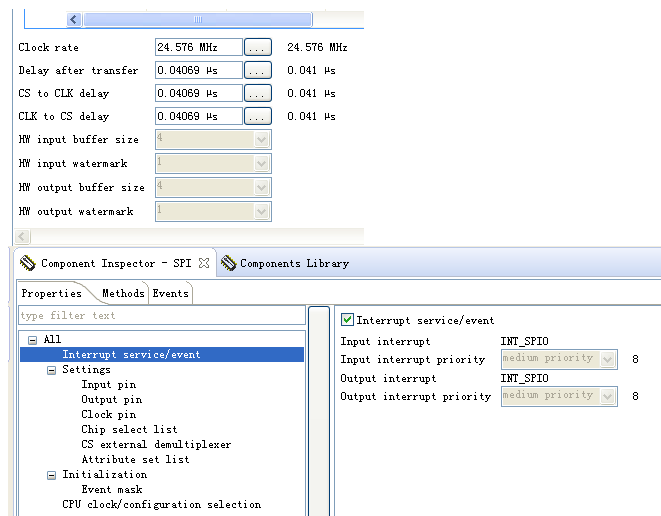Open the Components Library tab

[x=286, y=263]
